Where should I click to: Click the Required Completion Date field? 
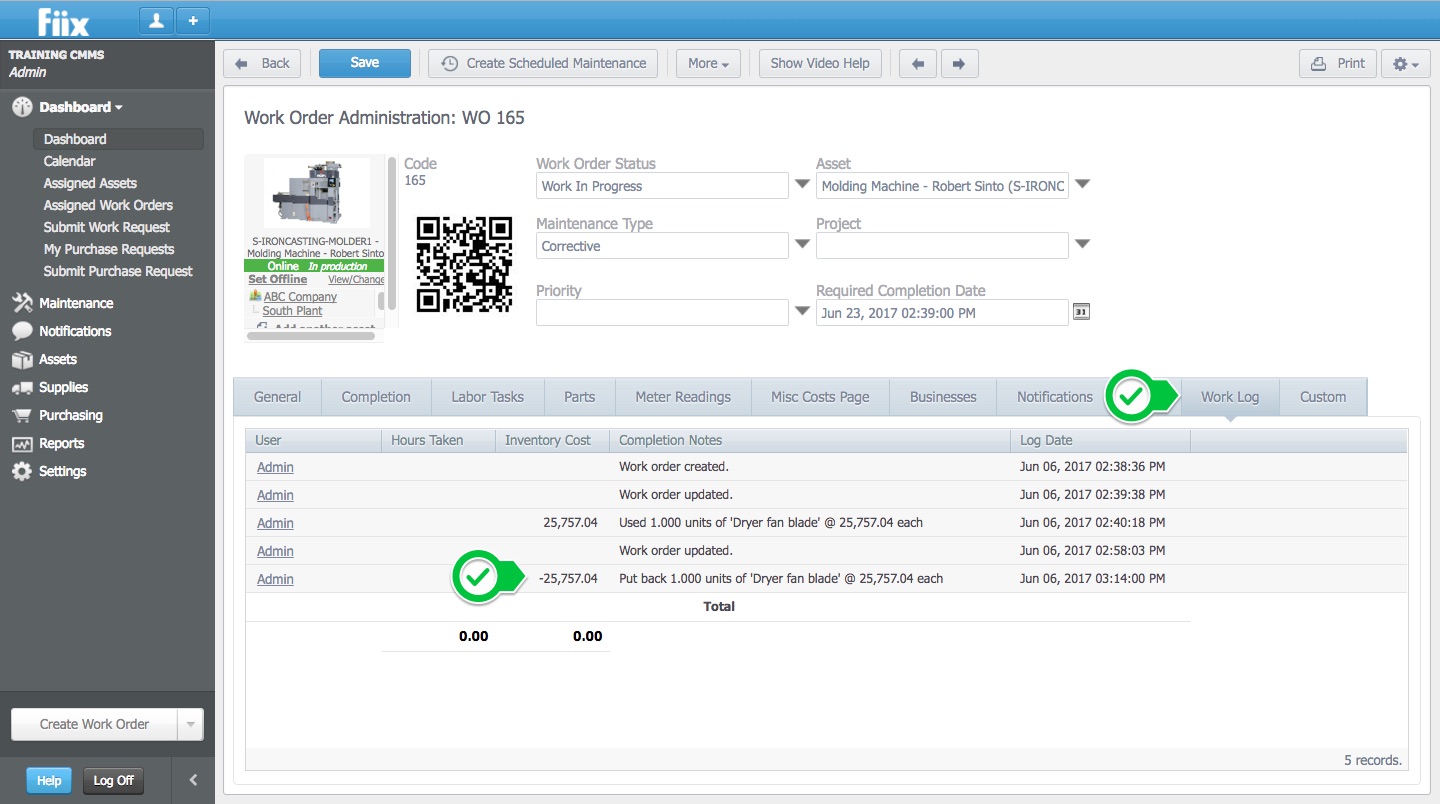pyautogui.click(x=942, y=313)
